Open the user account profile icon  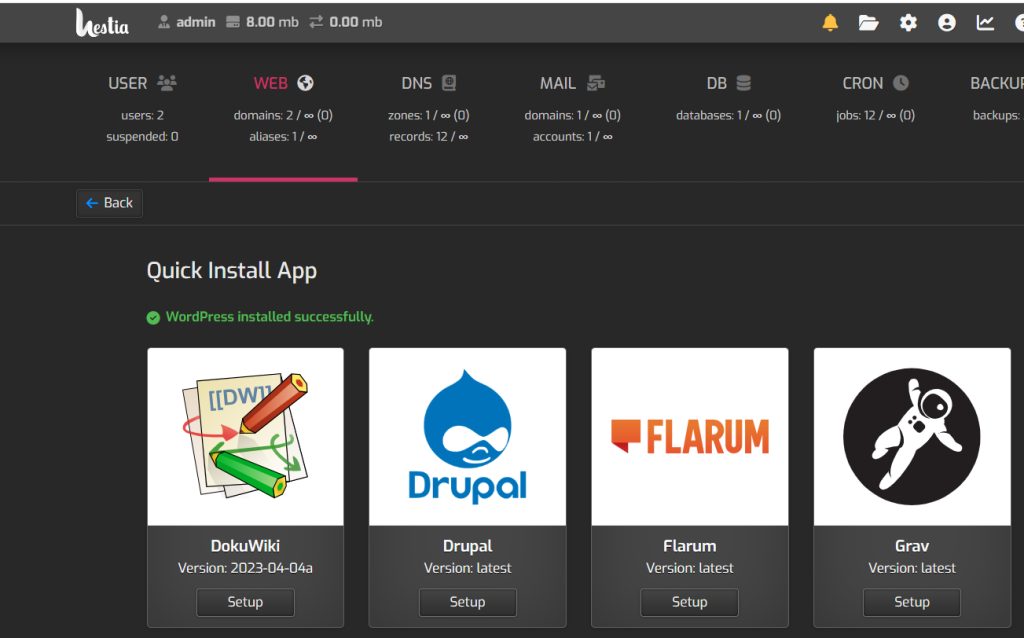pyautogui.click(x=946, y=23)
